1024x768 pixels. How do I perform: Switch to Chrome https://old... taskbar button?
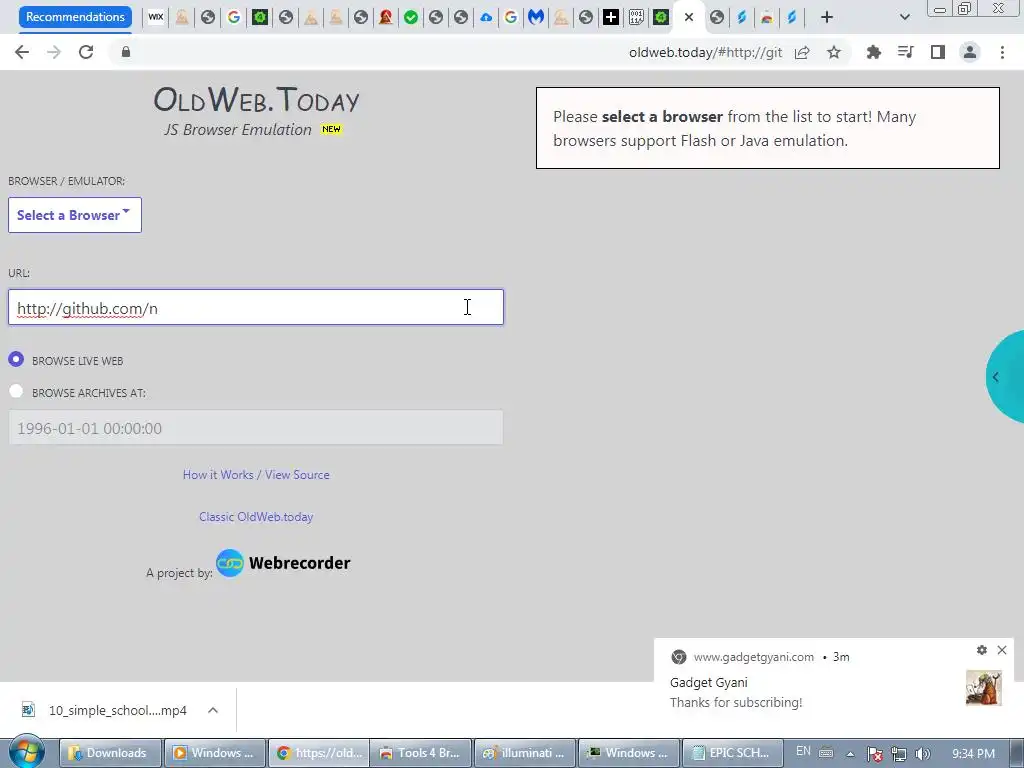[318, 753]
